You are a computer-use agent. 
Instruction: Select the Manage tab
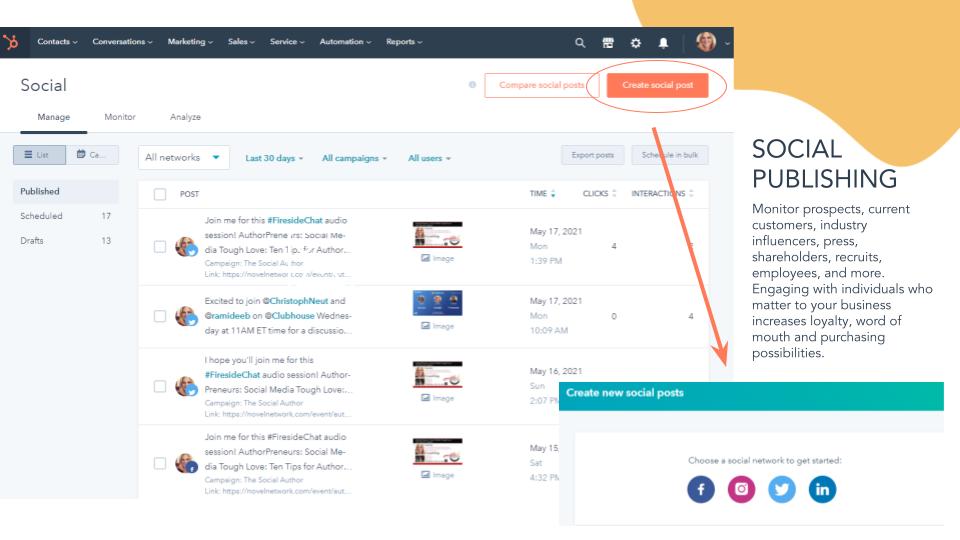tap(53, 117)
